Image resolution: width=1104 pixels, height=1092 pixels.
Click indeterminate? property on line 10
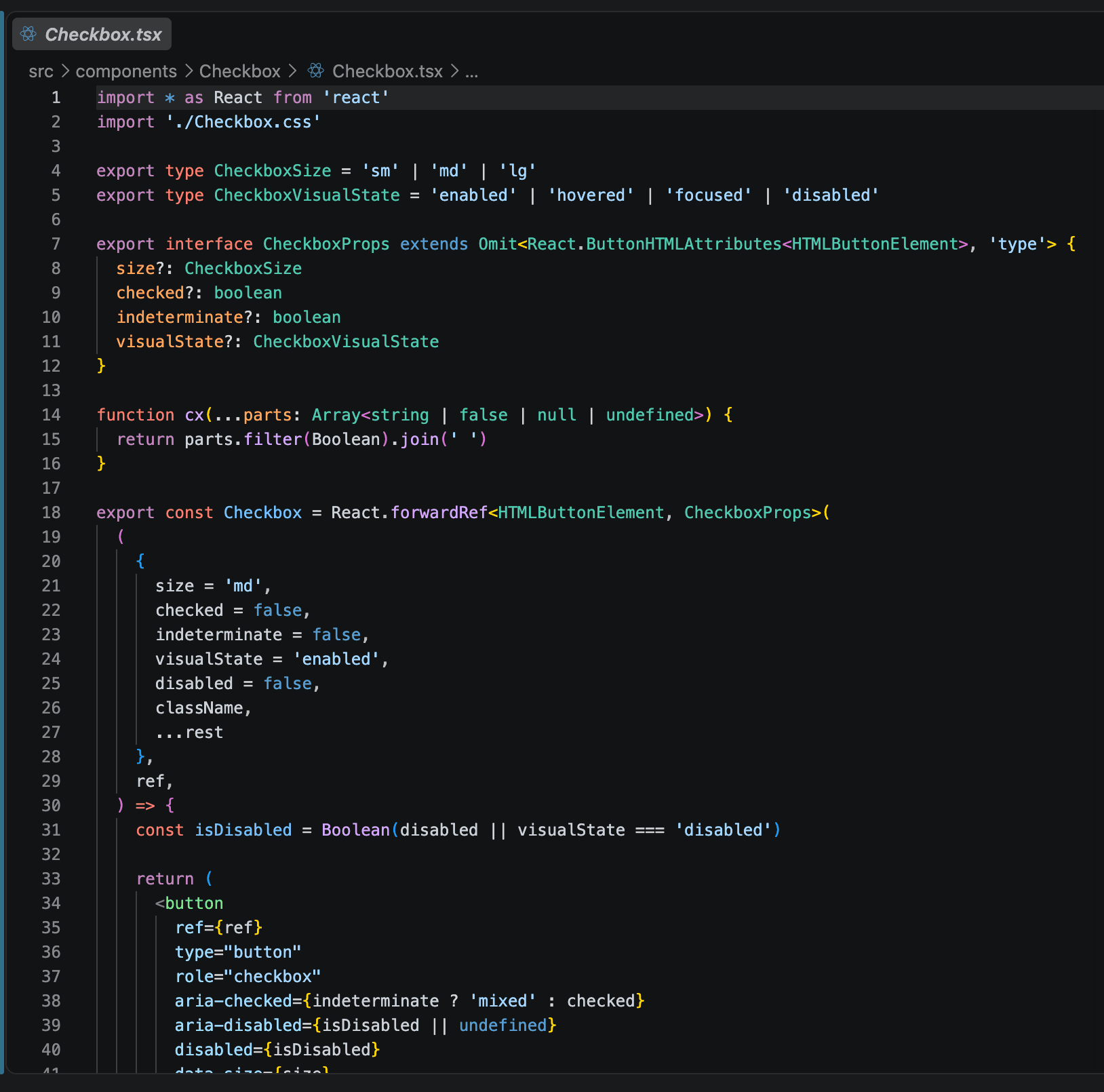[184, 317]
